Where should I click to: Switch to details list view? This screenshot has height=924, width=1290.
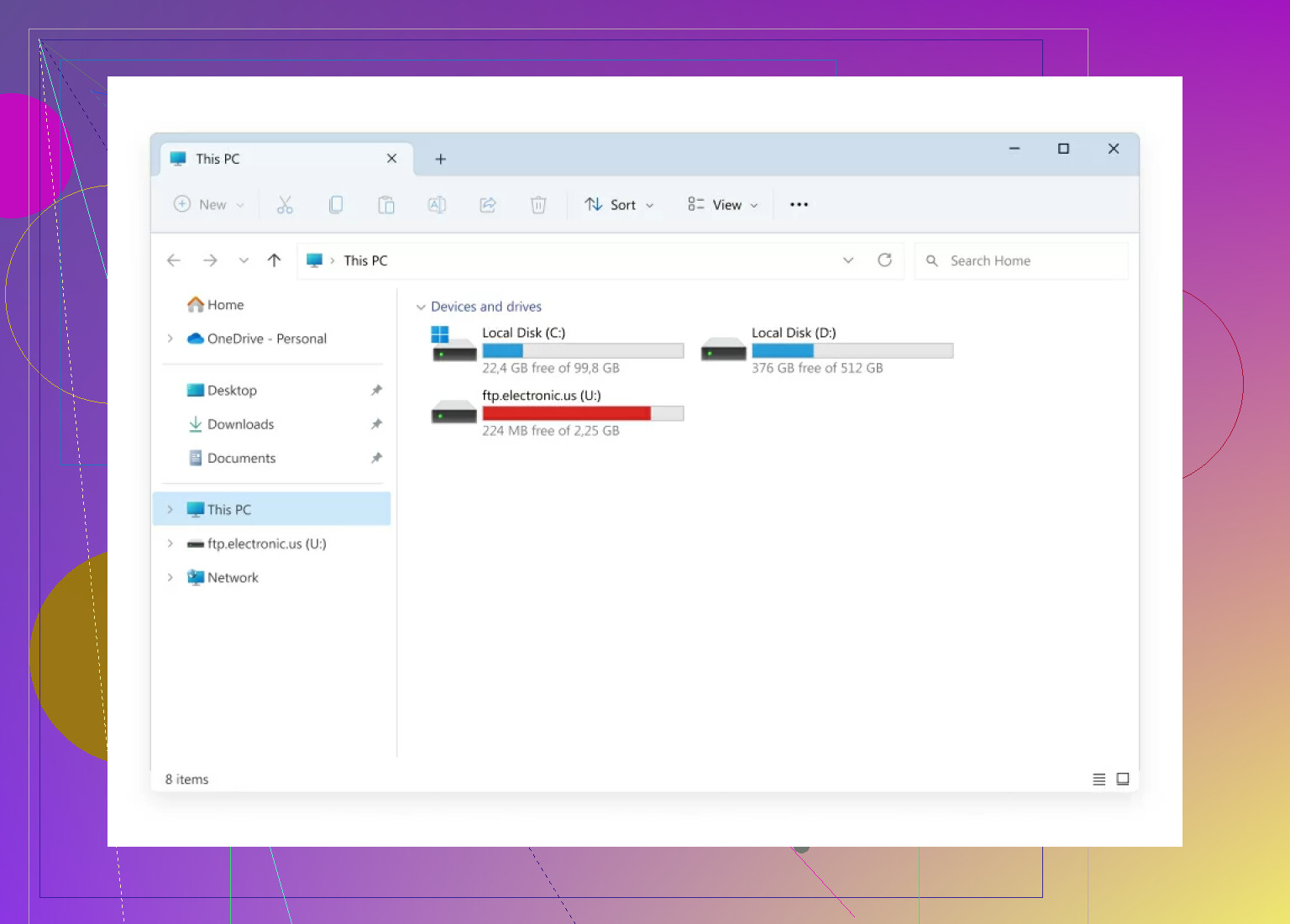pos(1099,780)
